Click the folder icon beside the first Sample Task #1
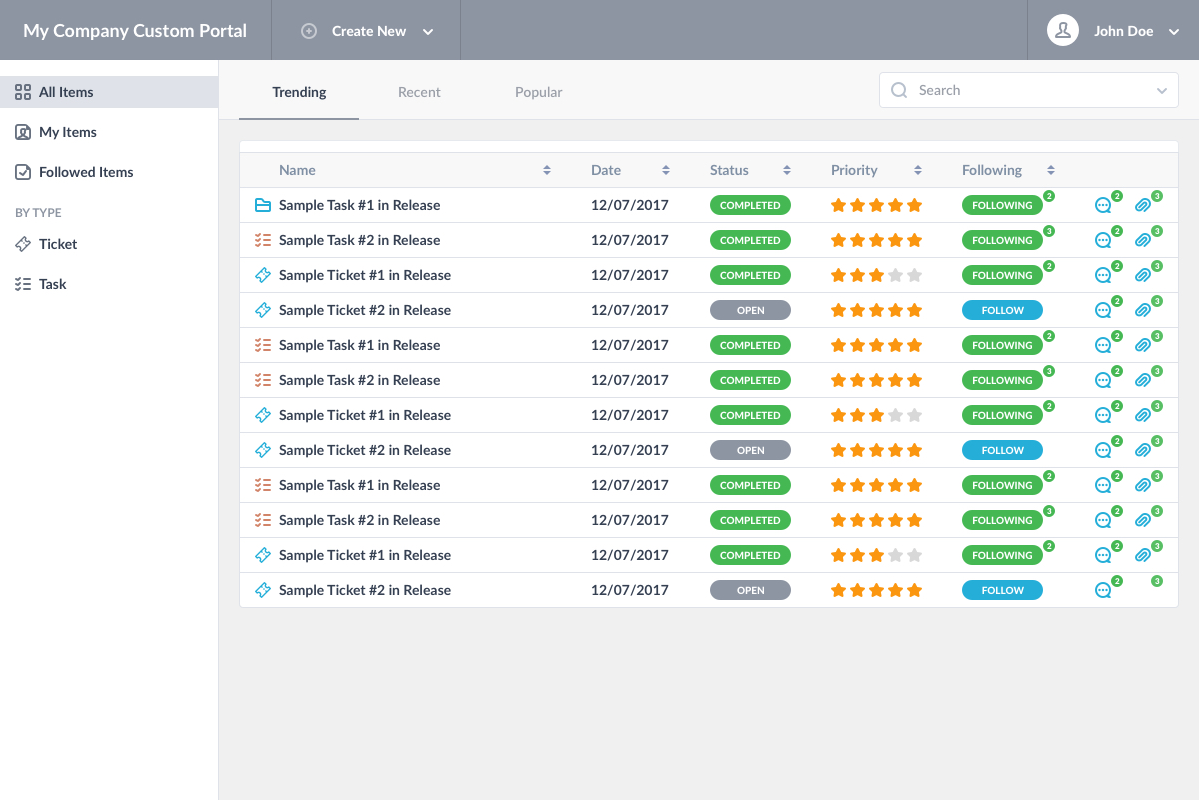This screenshot has height=800, width=1199. pyautogui.click(x=263, y=205)
